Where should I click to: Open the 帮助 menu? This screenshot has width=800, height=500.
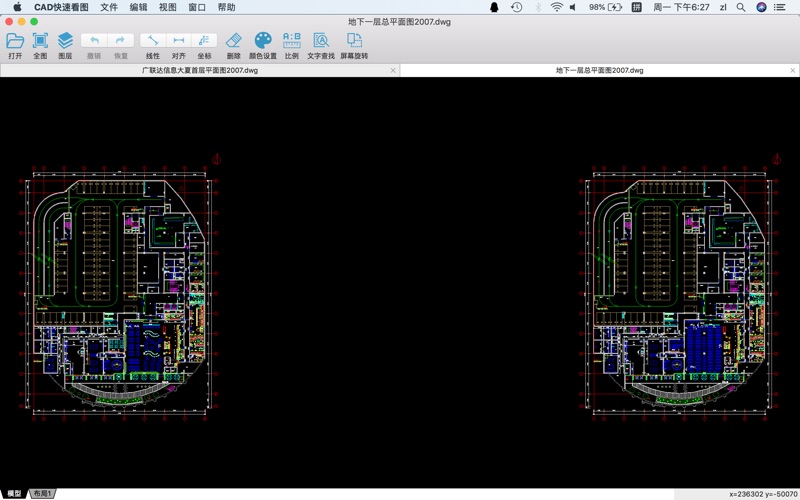point(227,7)
